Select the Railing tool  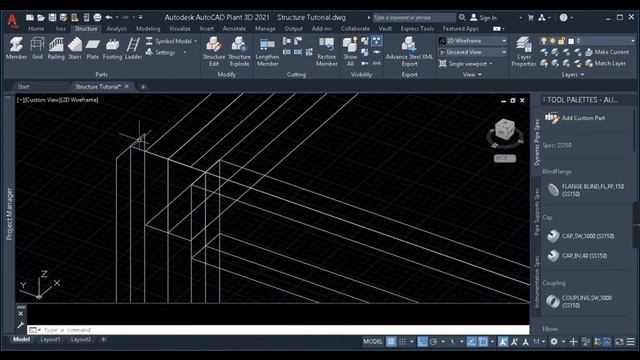pyautogui.click(x=56, y=49)
